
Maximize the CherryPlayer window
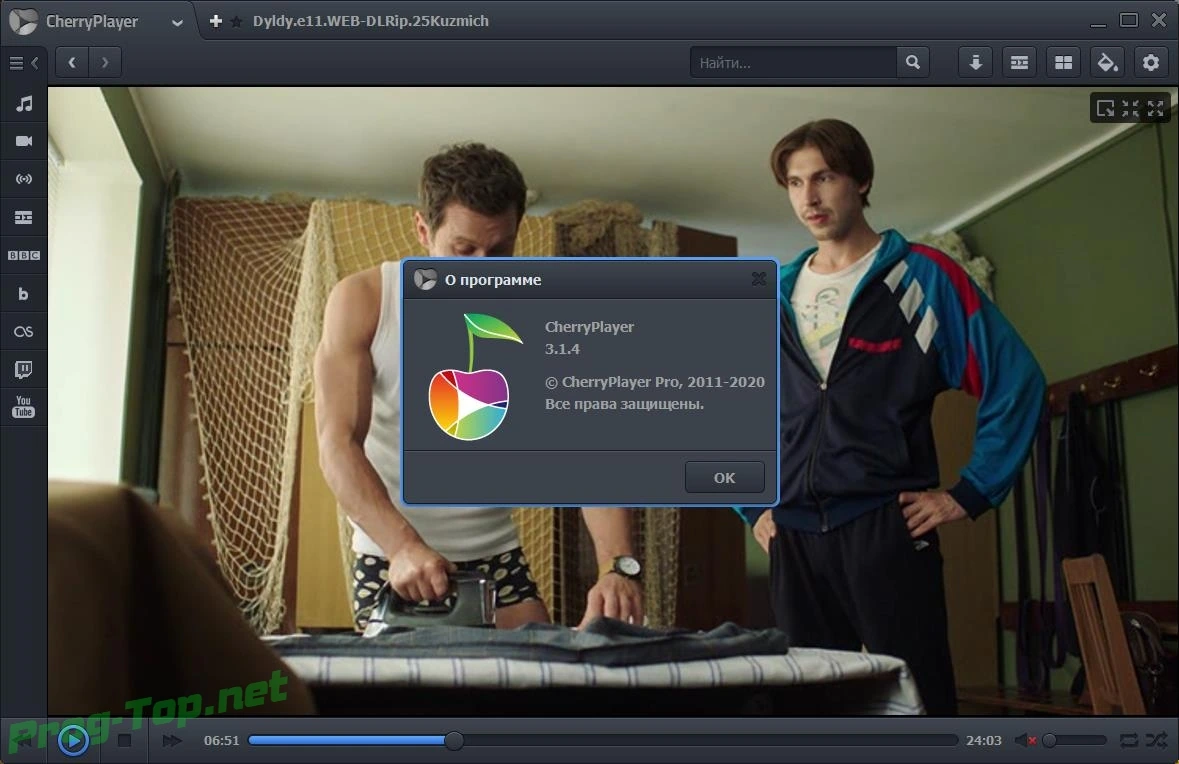[1129, 20]
